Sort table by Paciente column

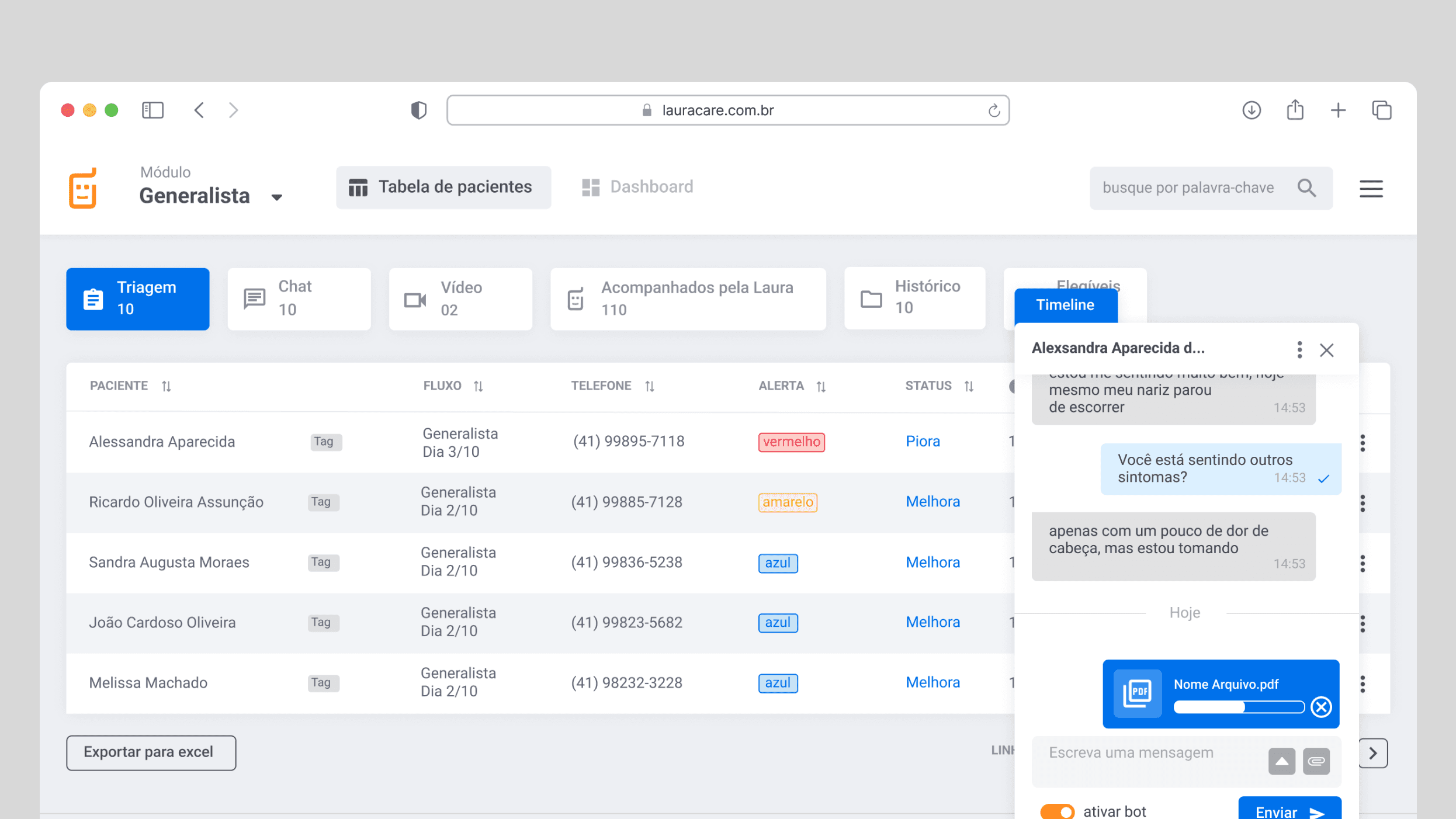pos(167,386)
